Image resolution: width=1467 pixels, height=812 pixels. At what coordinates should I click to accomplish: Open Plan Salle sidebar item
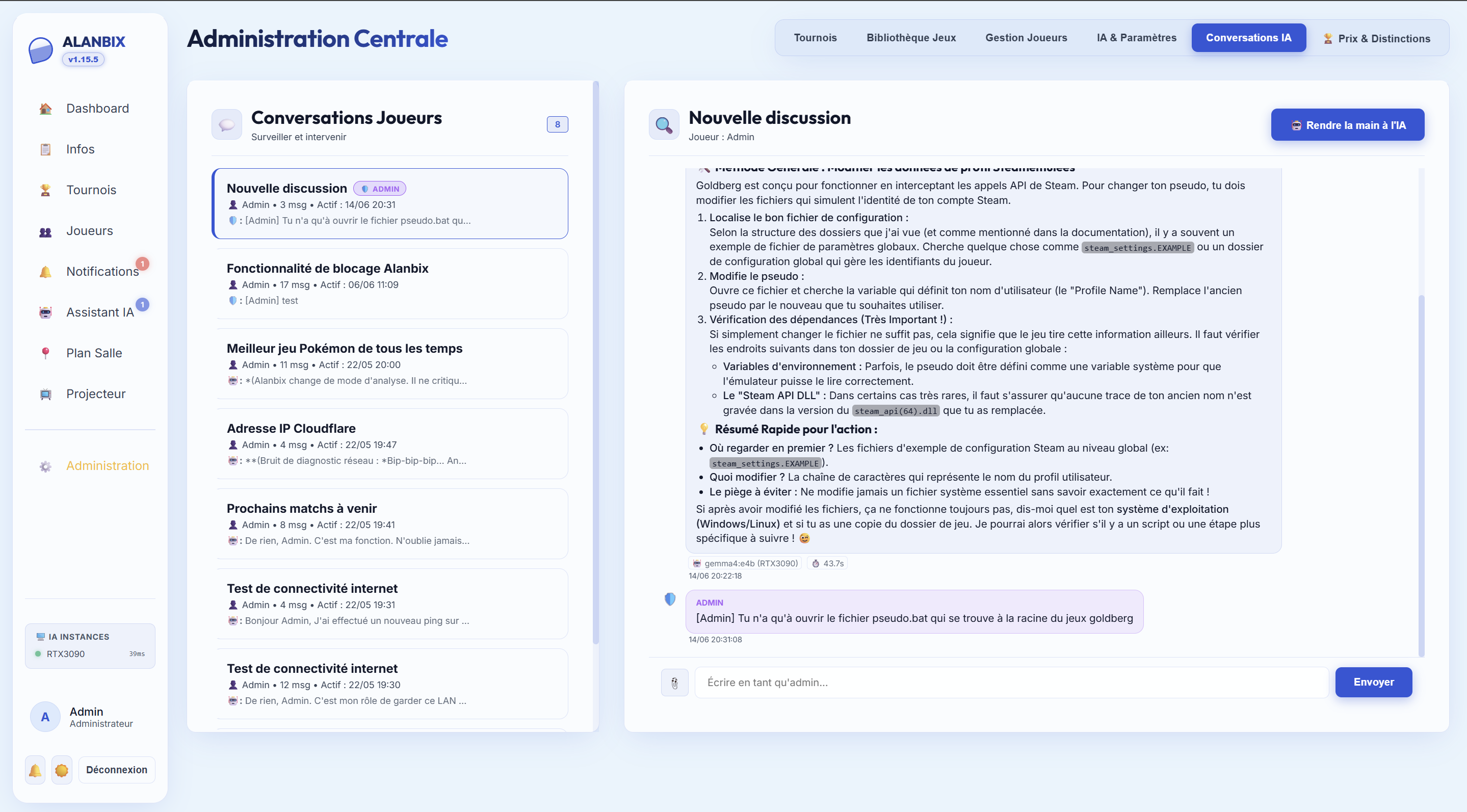91,353
